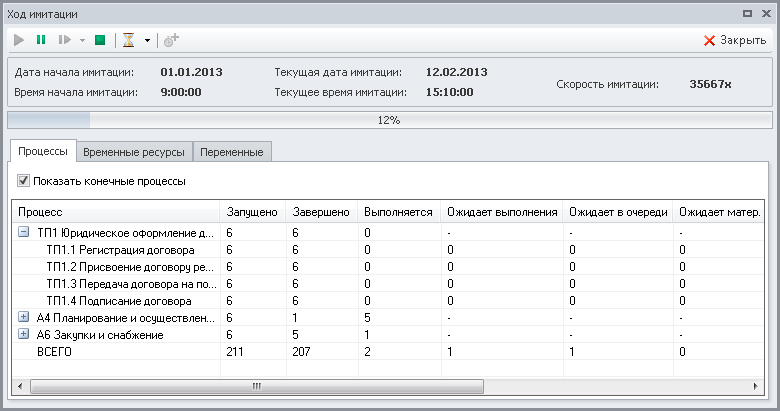This screenshot has width=780, height=411.
Task: Click the Закрыть button
Action: 735,41
